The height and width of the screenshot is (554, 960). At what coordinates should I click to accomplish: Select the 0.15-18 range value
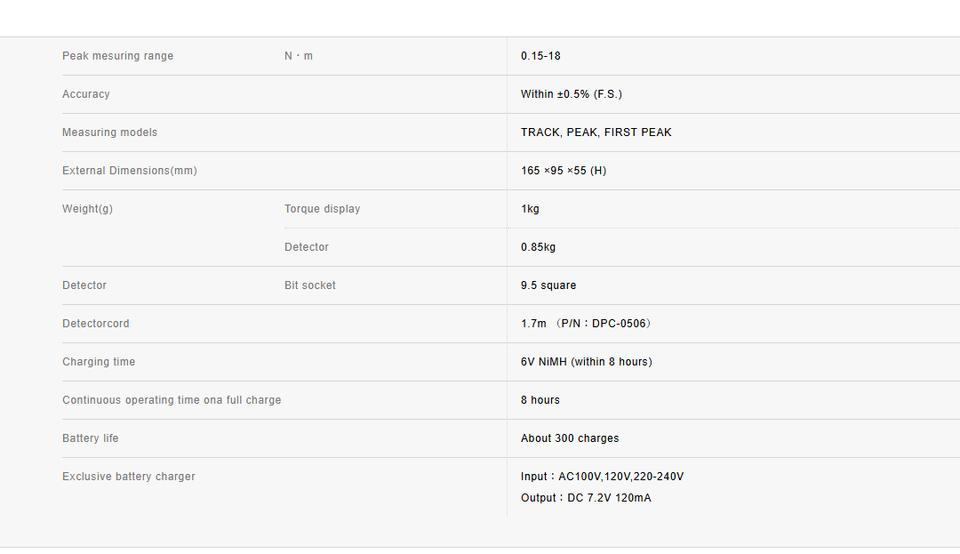coord(541,56)
